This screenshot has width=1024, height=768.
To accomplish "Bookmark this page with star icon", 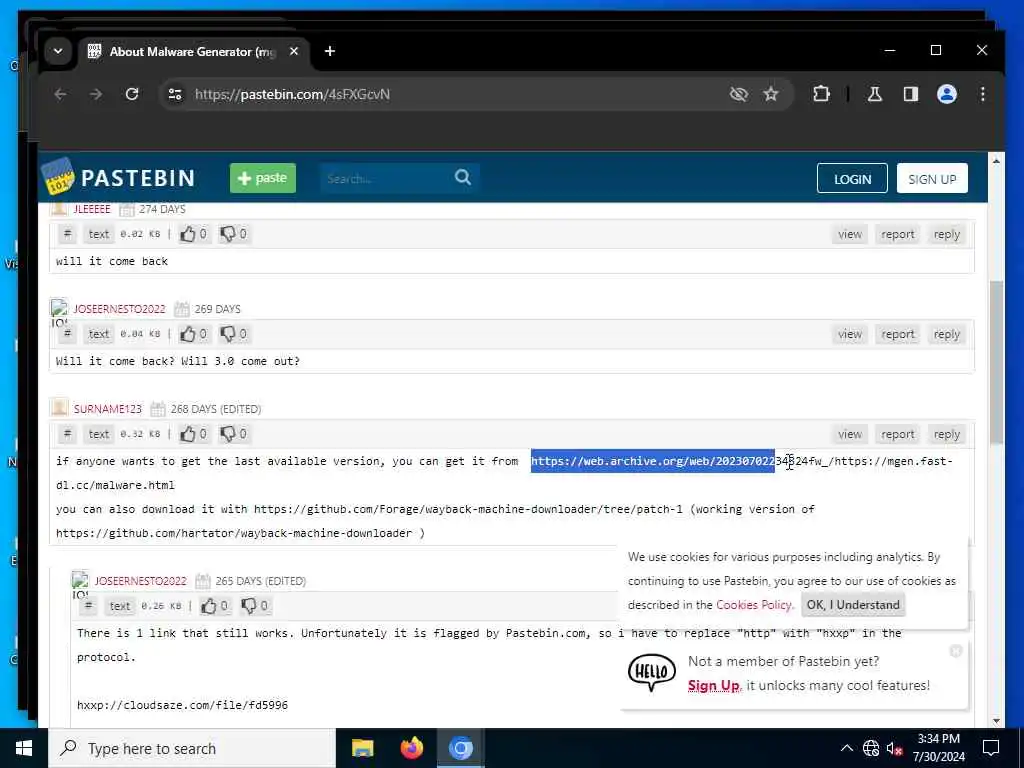I will coord(771,94).
